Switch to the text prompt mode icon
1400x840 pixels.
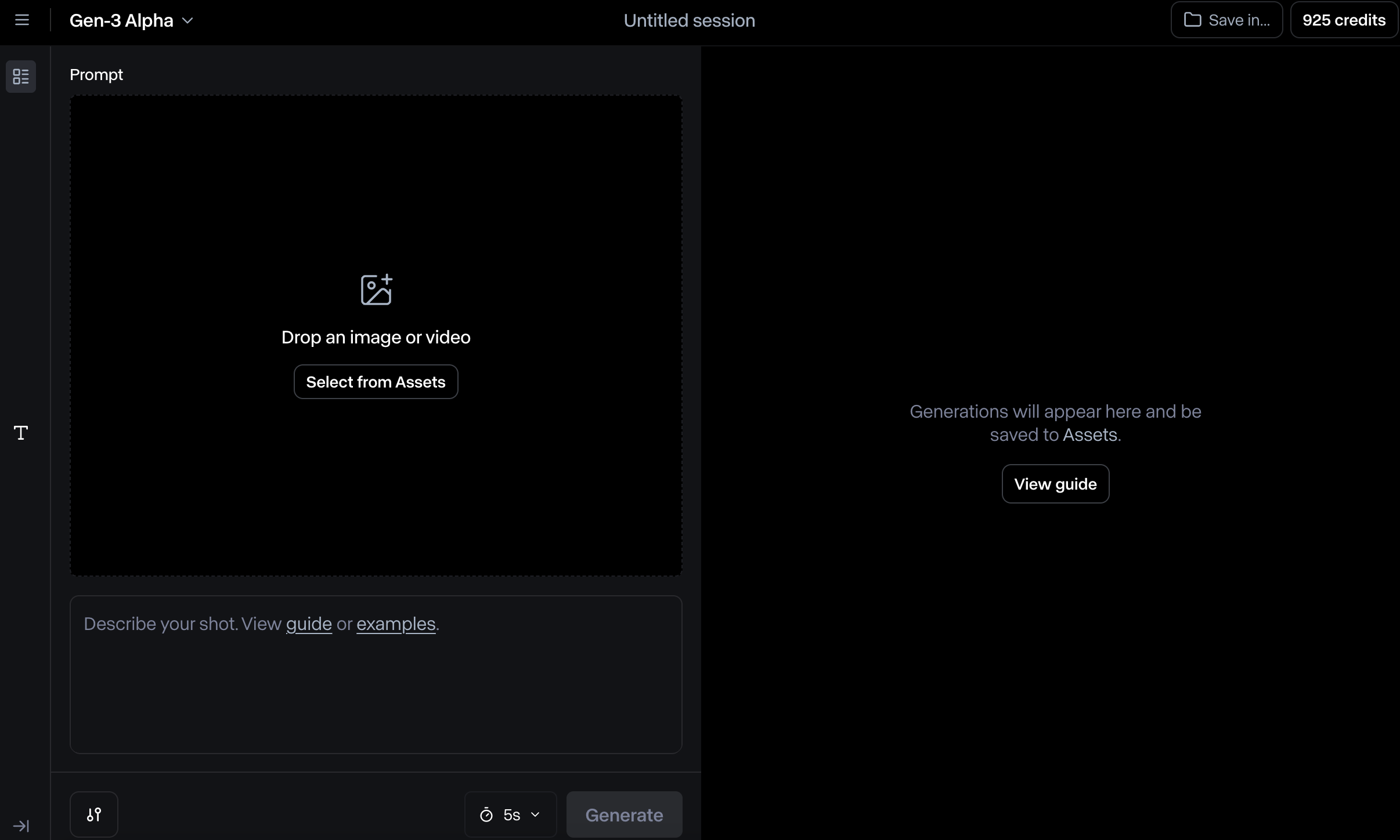click(21, 433)
